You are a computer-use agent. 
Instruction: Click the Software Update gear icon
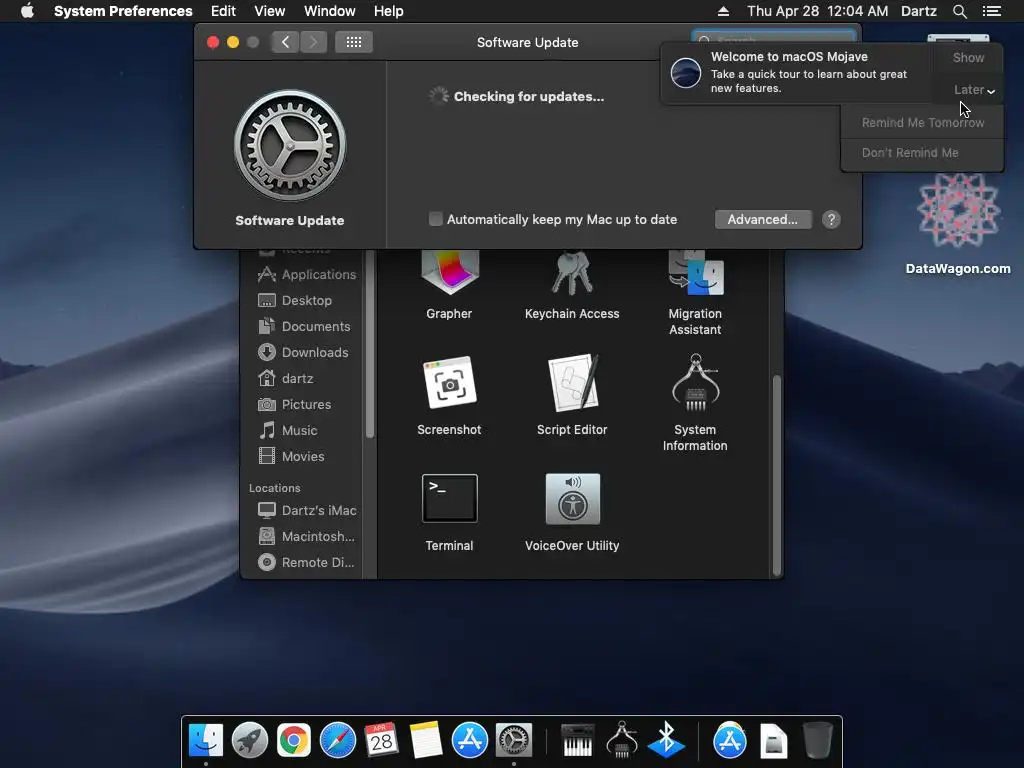coord(290,146)
